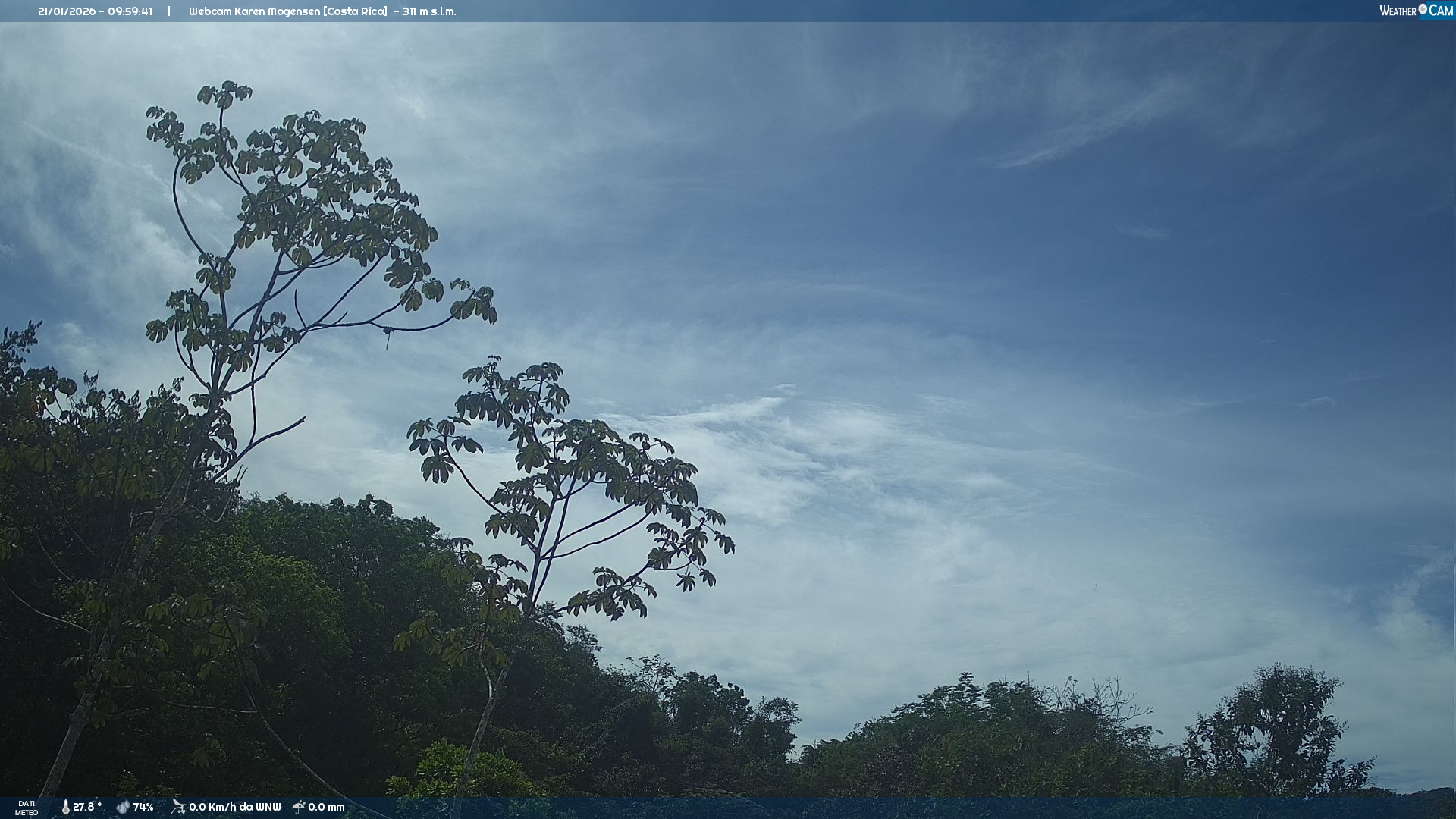1456x819 pixels.
Task: Click the thermometer temperature icon
Action: pyautogui.click(x=65, y=807)
